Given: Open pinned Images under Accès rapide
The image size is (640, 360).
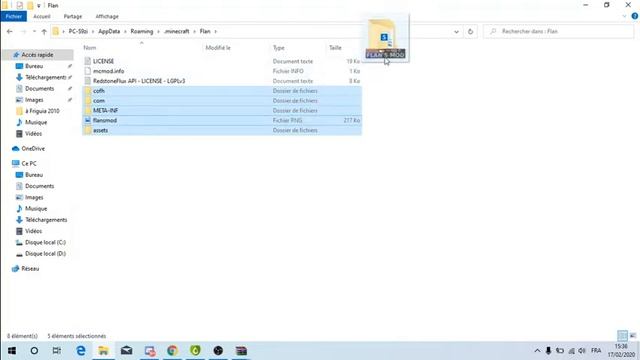Looking at the screenshot, I should click(x=34, y=100).
